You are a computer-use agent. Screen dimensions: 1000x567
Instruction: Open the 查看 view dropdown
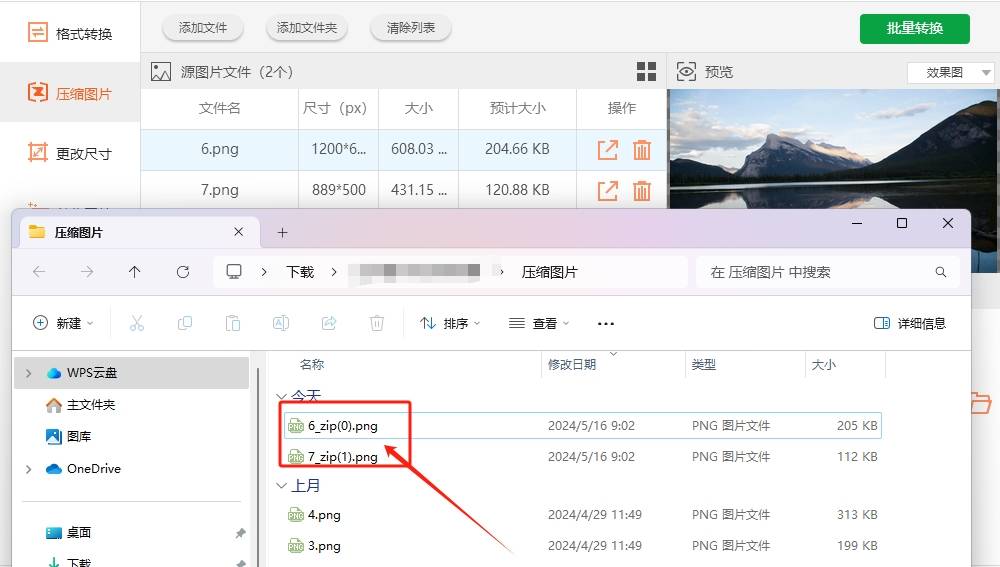539,323
